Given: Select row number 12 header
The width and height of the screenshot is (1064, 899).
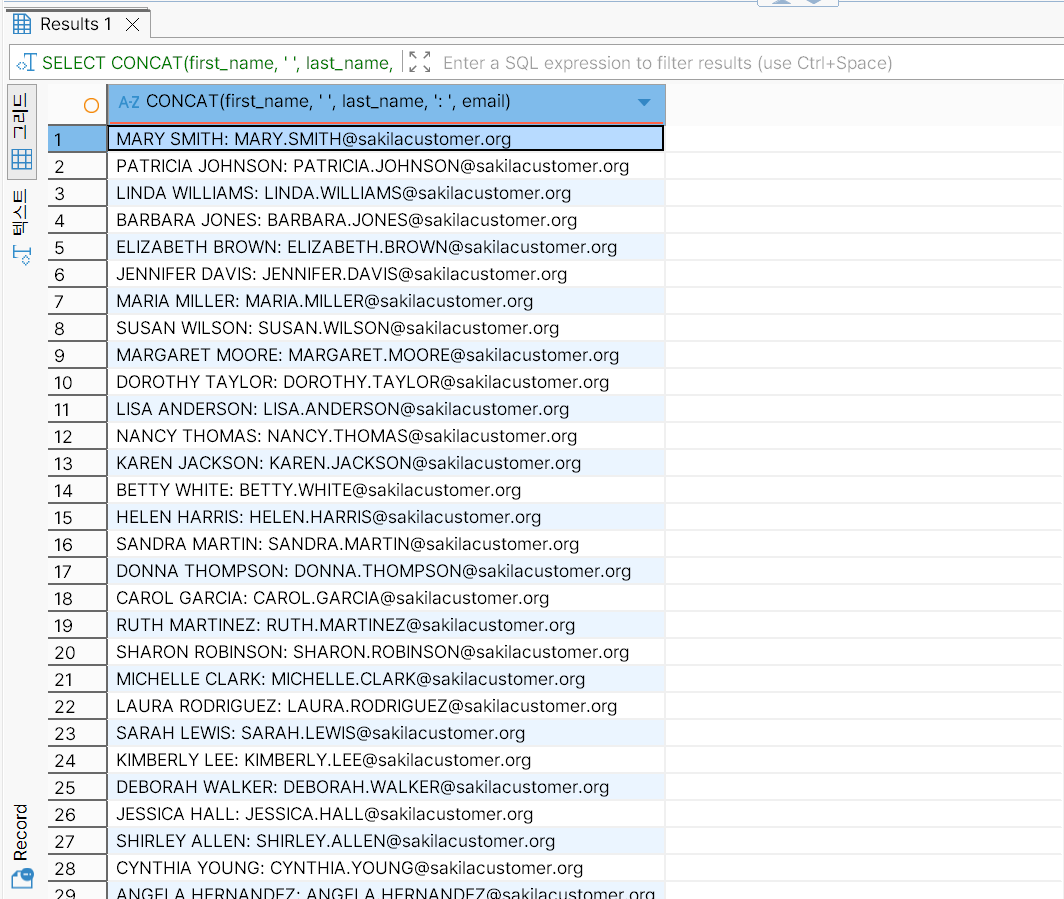Looking at the screenshot, I should tap(77, 436).
